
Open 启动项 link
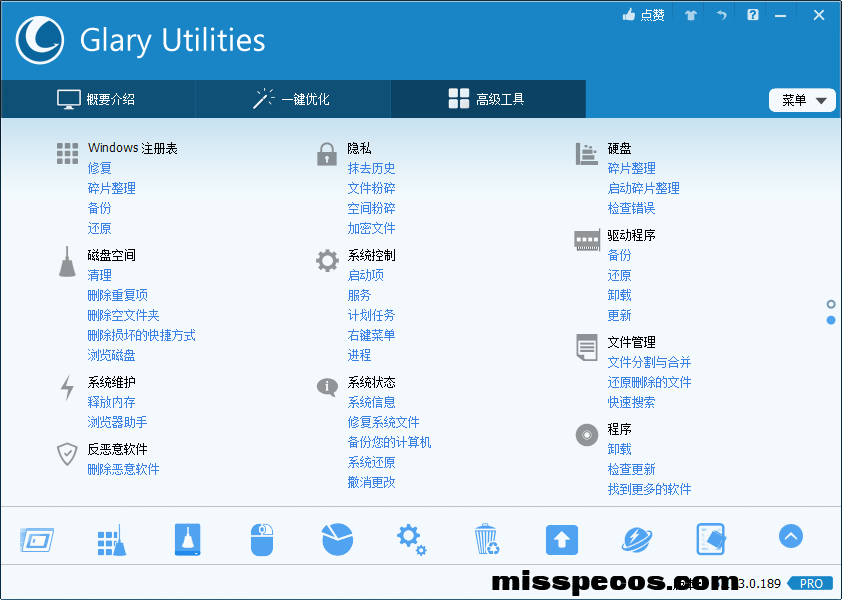pyautogui.click(x=366, y=275)
